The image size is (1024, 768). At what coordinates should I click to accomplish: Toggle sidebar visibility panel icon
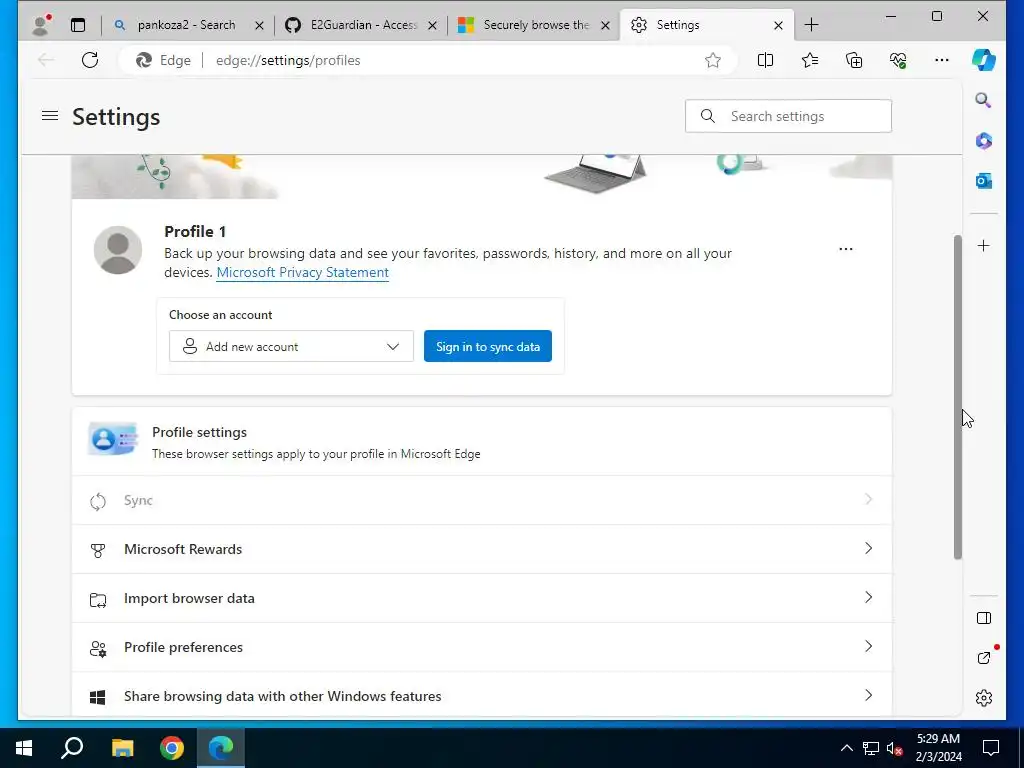[984, 618]
